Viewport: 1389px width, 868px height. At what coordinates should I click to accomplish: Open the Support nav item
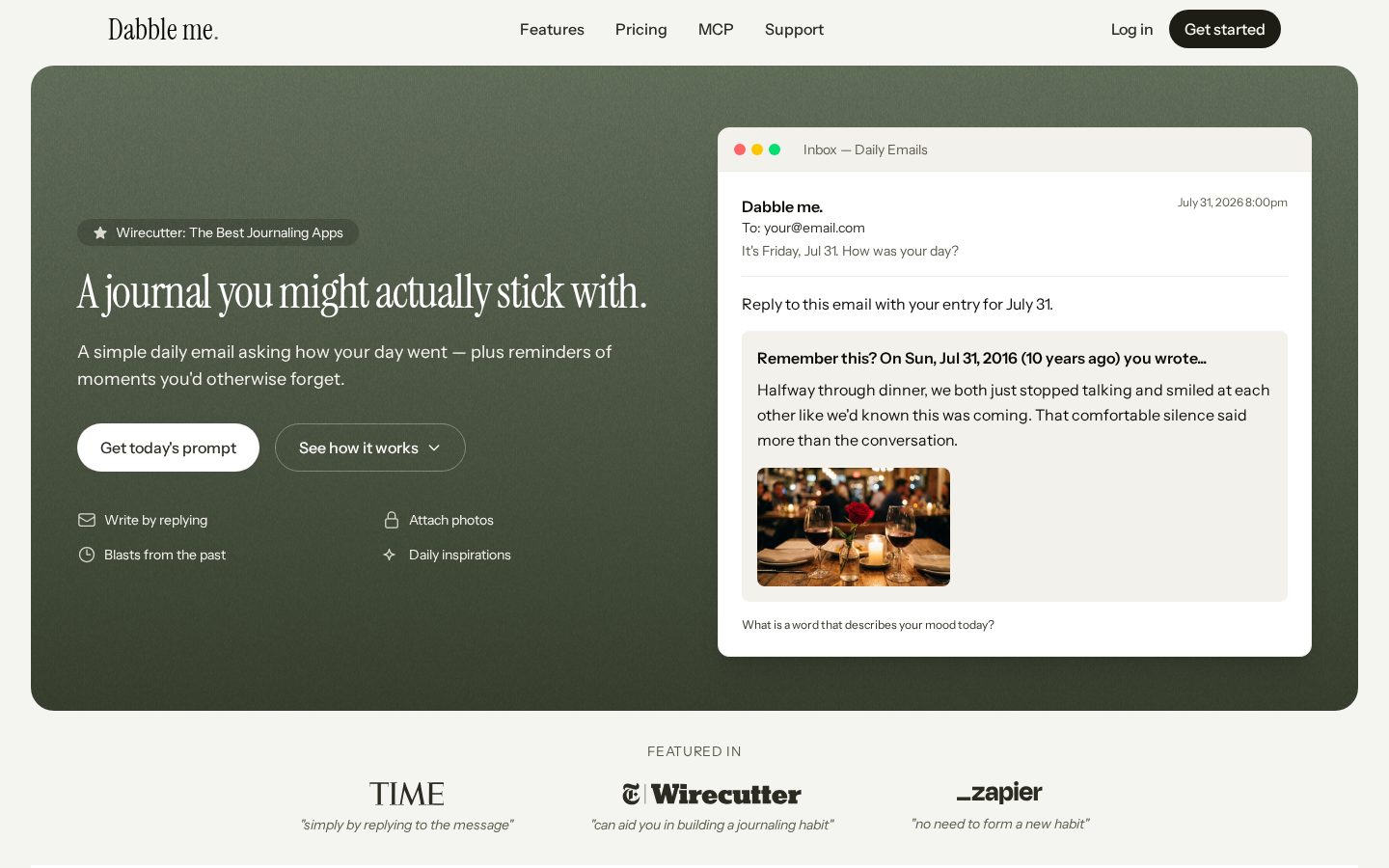[794, 30]
